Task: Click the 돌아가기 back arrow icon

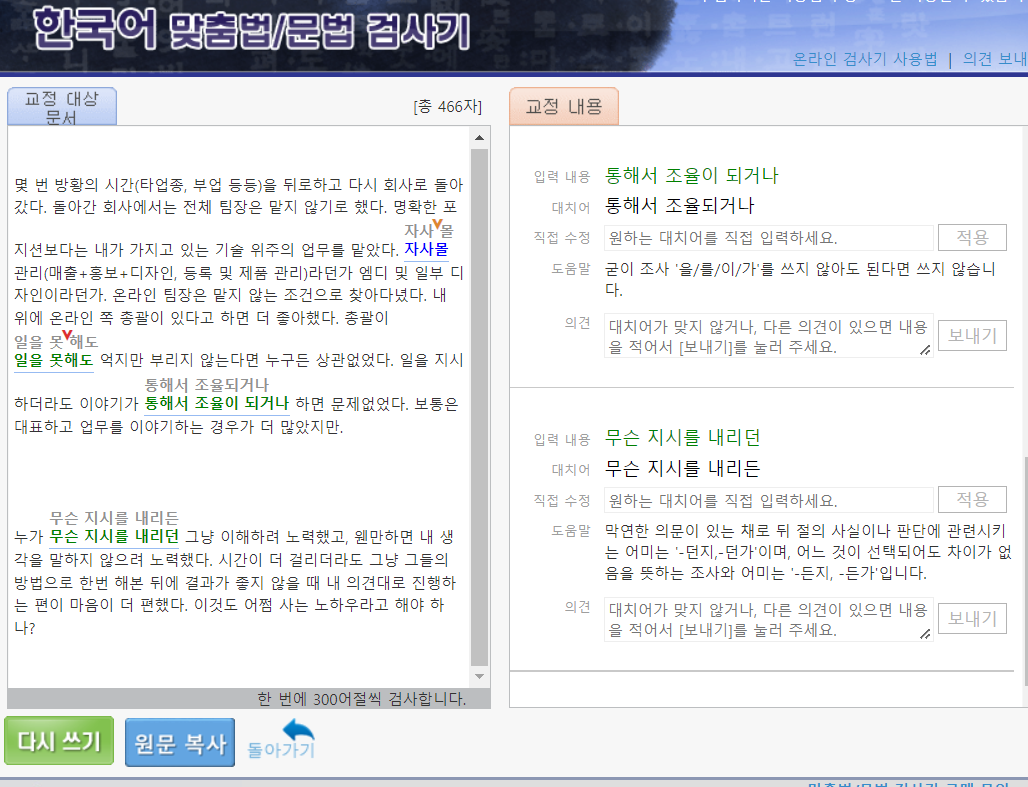Action: pos(298,730)
